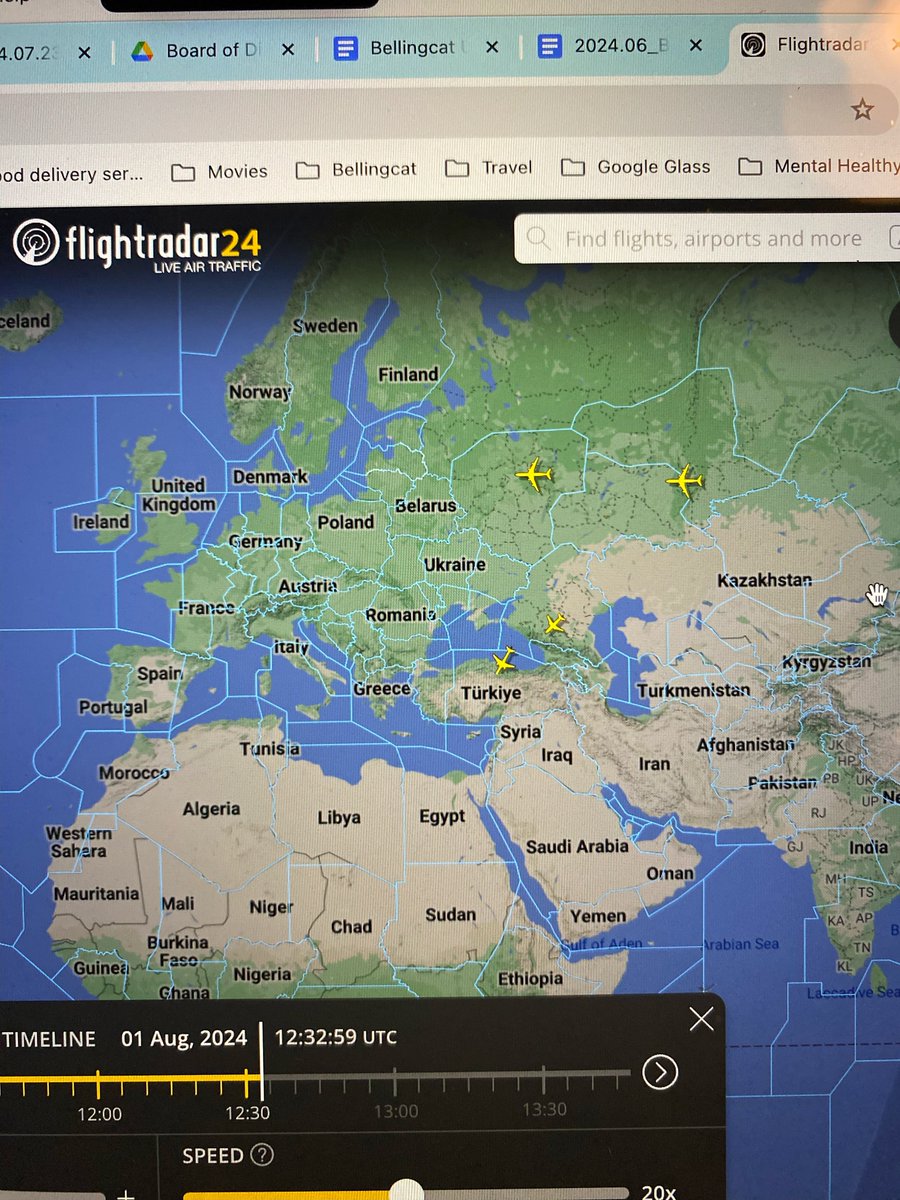This screenshot has height=1200, width=900.
Task: Click the 12:30 timeline marker
Action: coord(247,1112)
